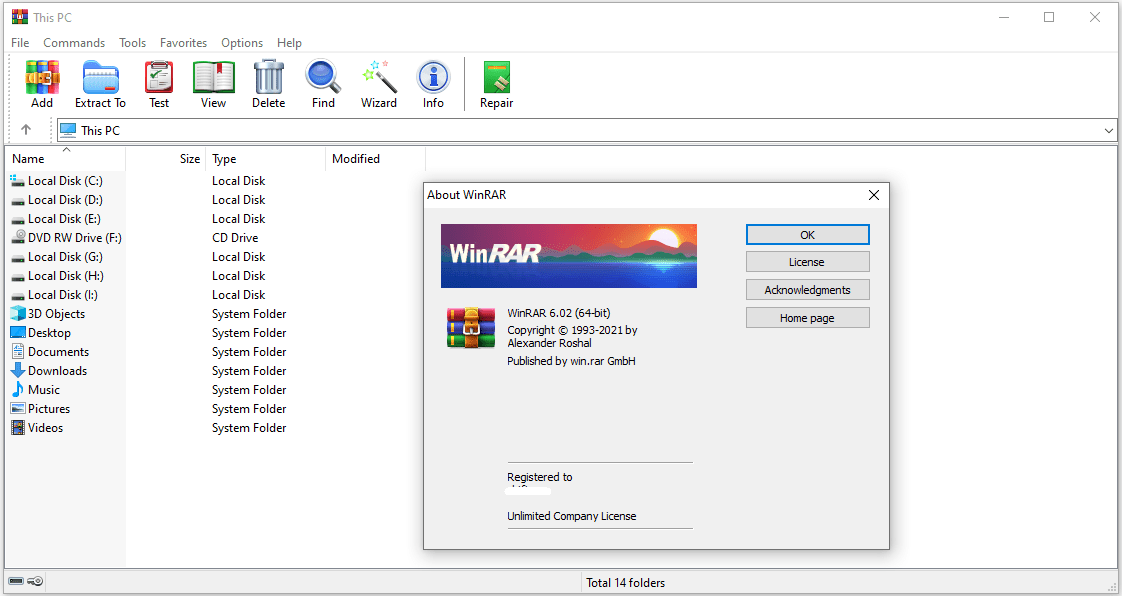The width and height of the screenshot is (1122, 596).
Task: Click the Home page button
Action: (807, 318)
